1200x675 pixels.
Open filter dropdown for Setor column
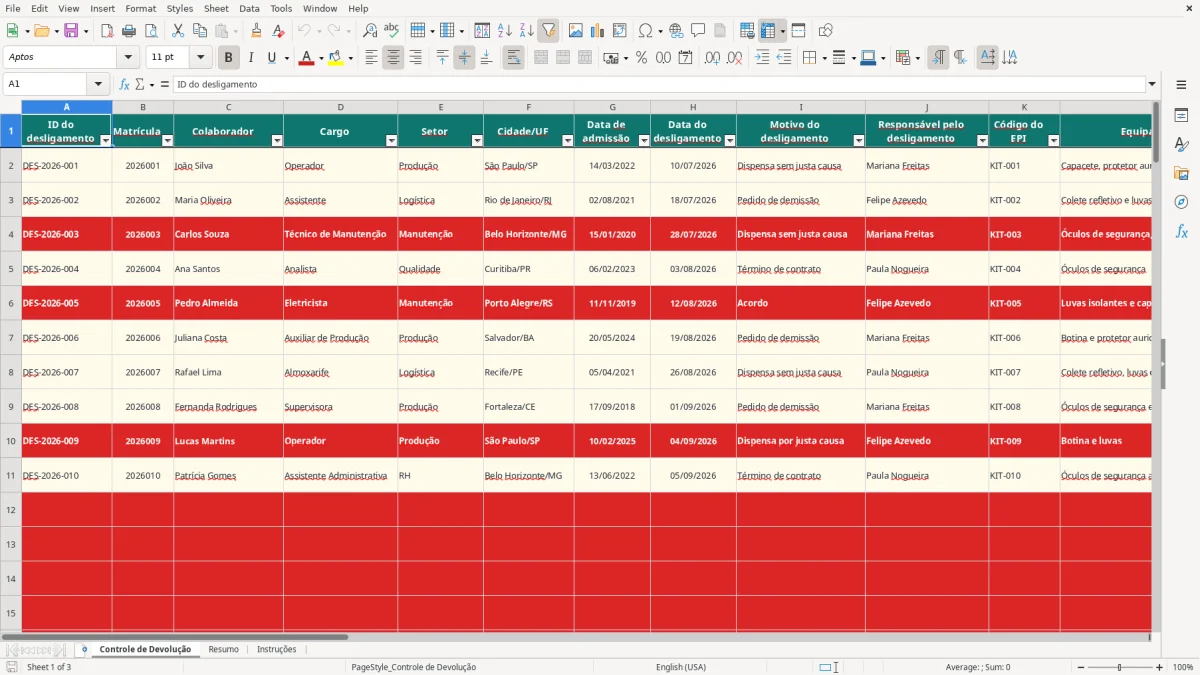click(477, 141)
